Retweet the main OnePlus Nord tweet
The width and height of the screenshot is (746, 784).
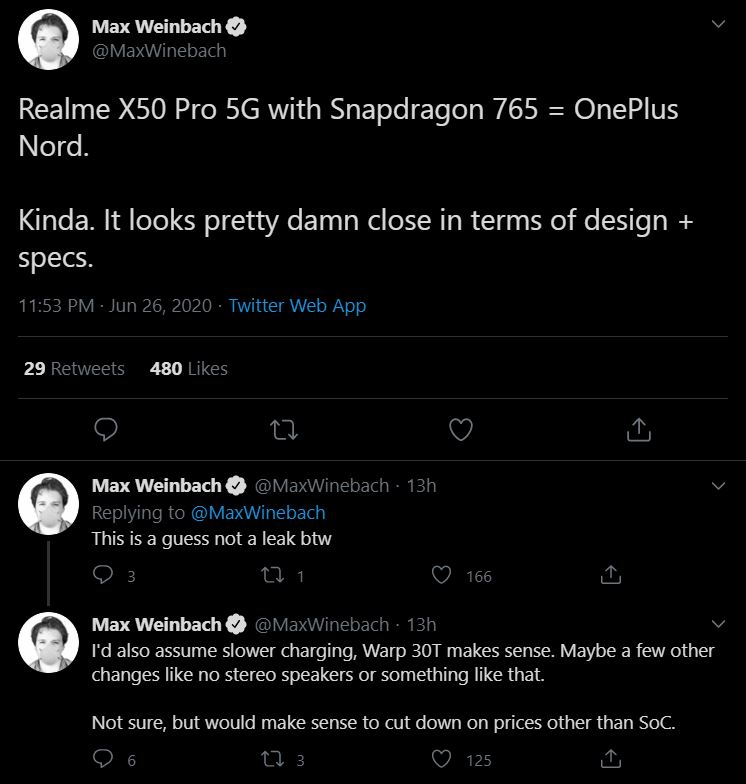point(283,429)
